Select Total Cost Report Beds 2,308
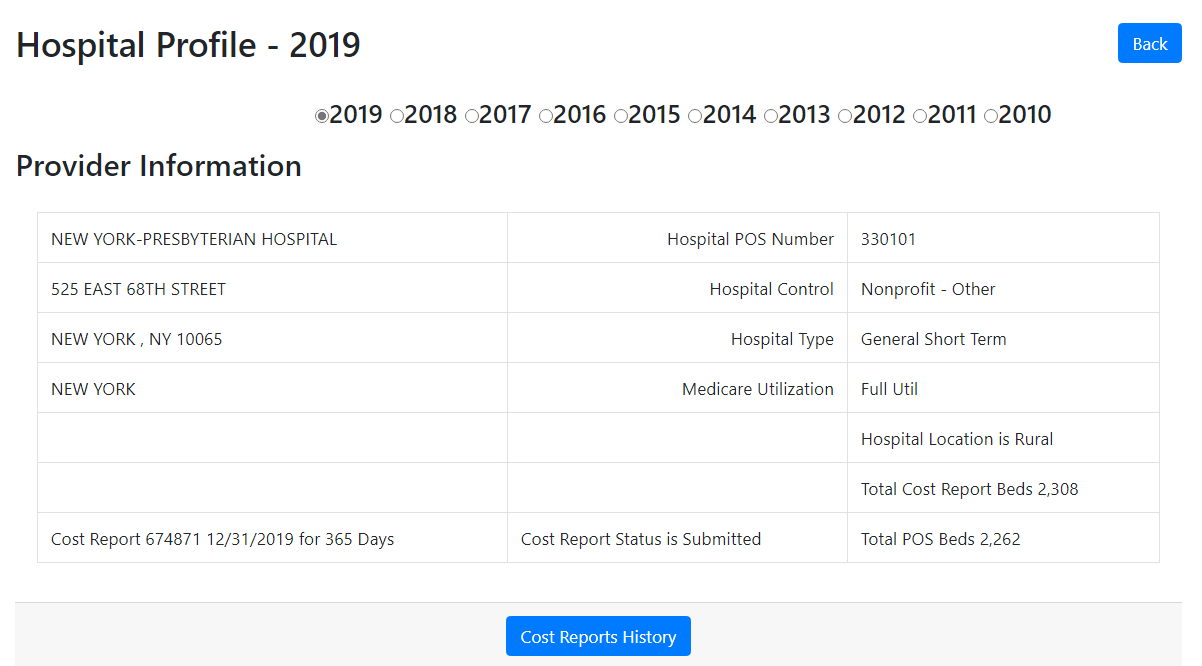 pos(969,489)
